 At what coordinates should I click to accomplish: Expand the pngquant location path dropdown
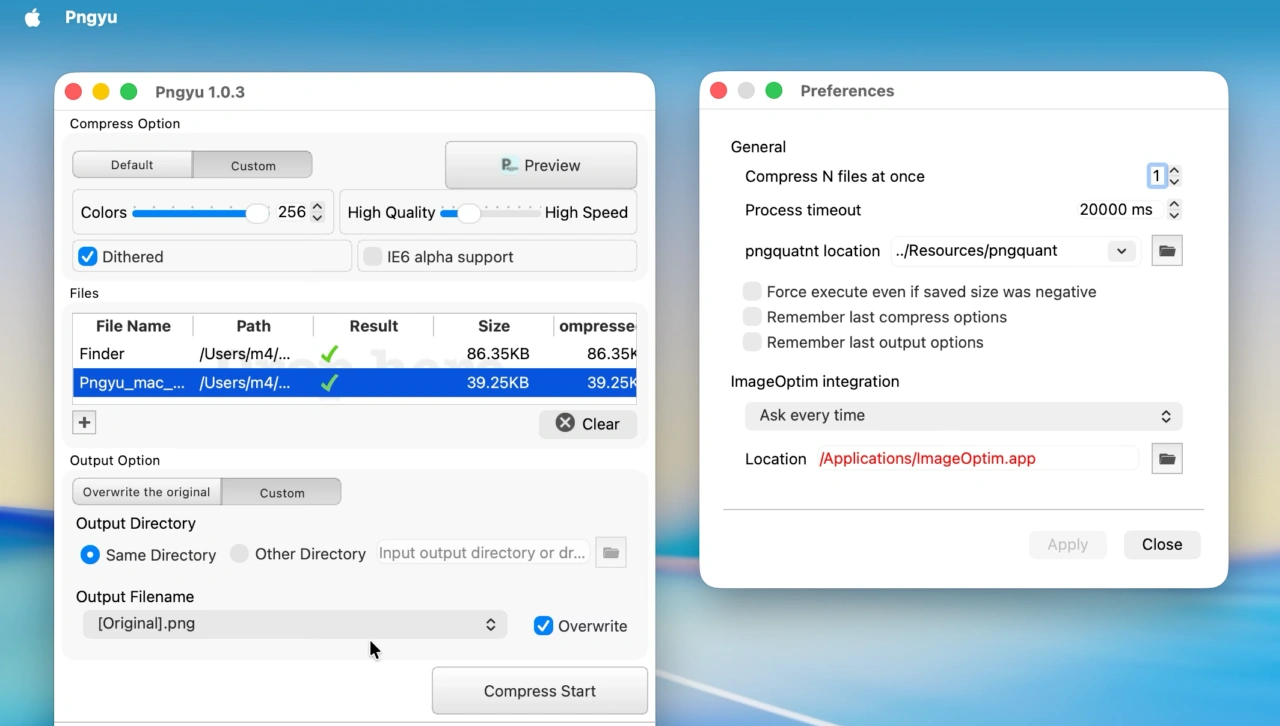click(x=1121, y=250)
